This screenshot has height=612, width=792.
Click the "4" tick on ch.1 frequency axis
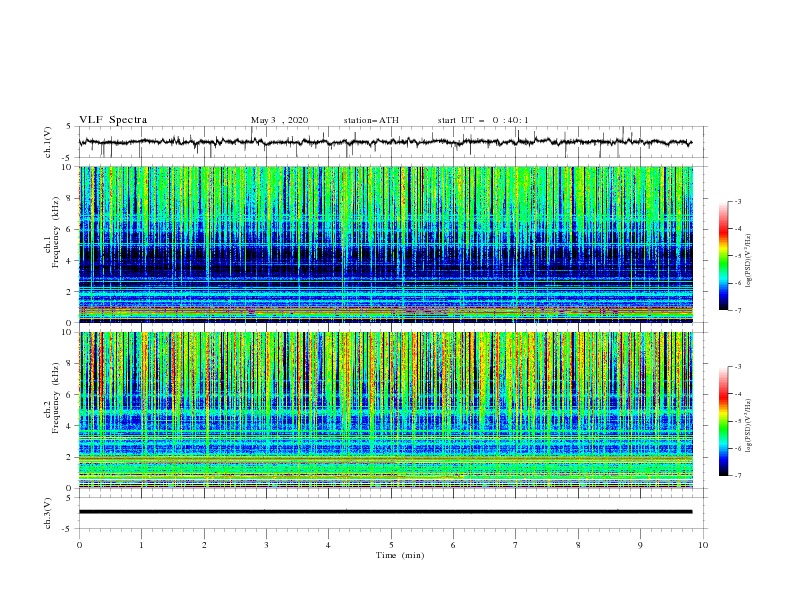pos(71,261)
